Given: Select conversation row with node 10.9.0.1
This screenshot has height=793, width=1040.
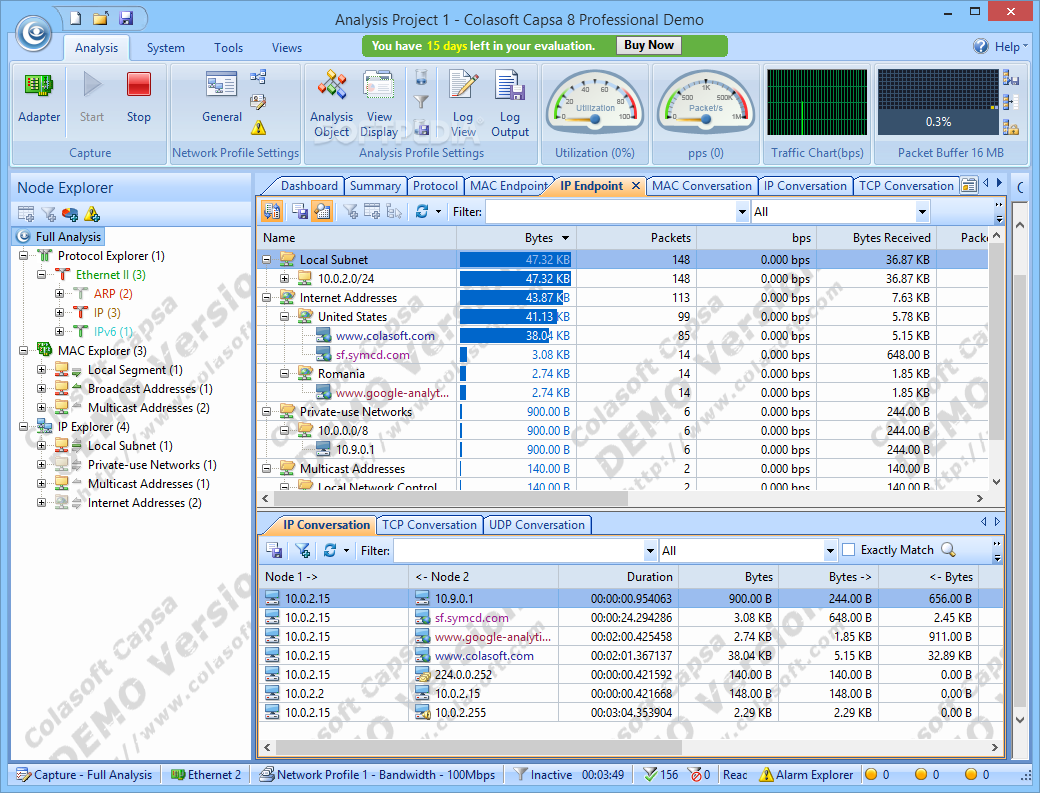Looking at the screenshot, I should pos(630,598).
